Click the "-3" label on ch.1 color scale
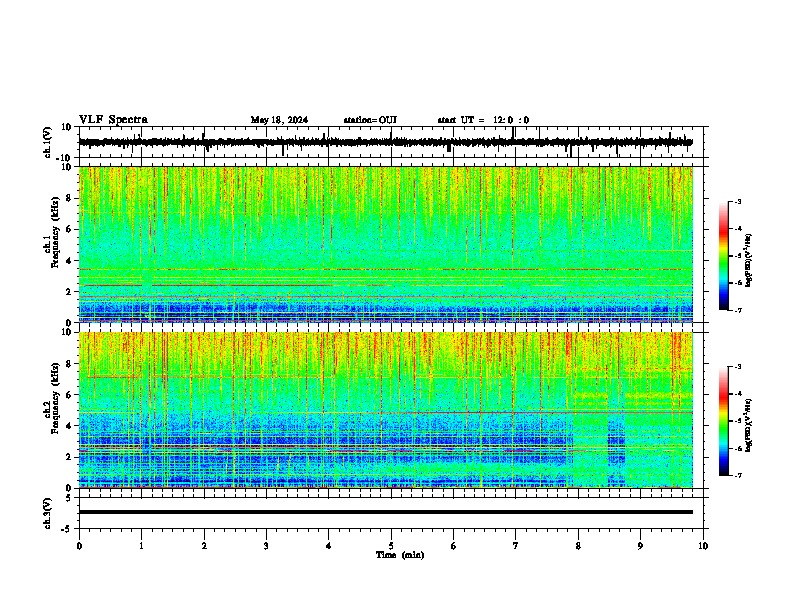792x612 pixels. [x=737, y=202]
